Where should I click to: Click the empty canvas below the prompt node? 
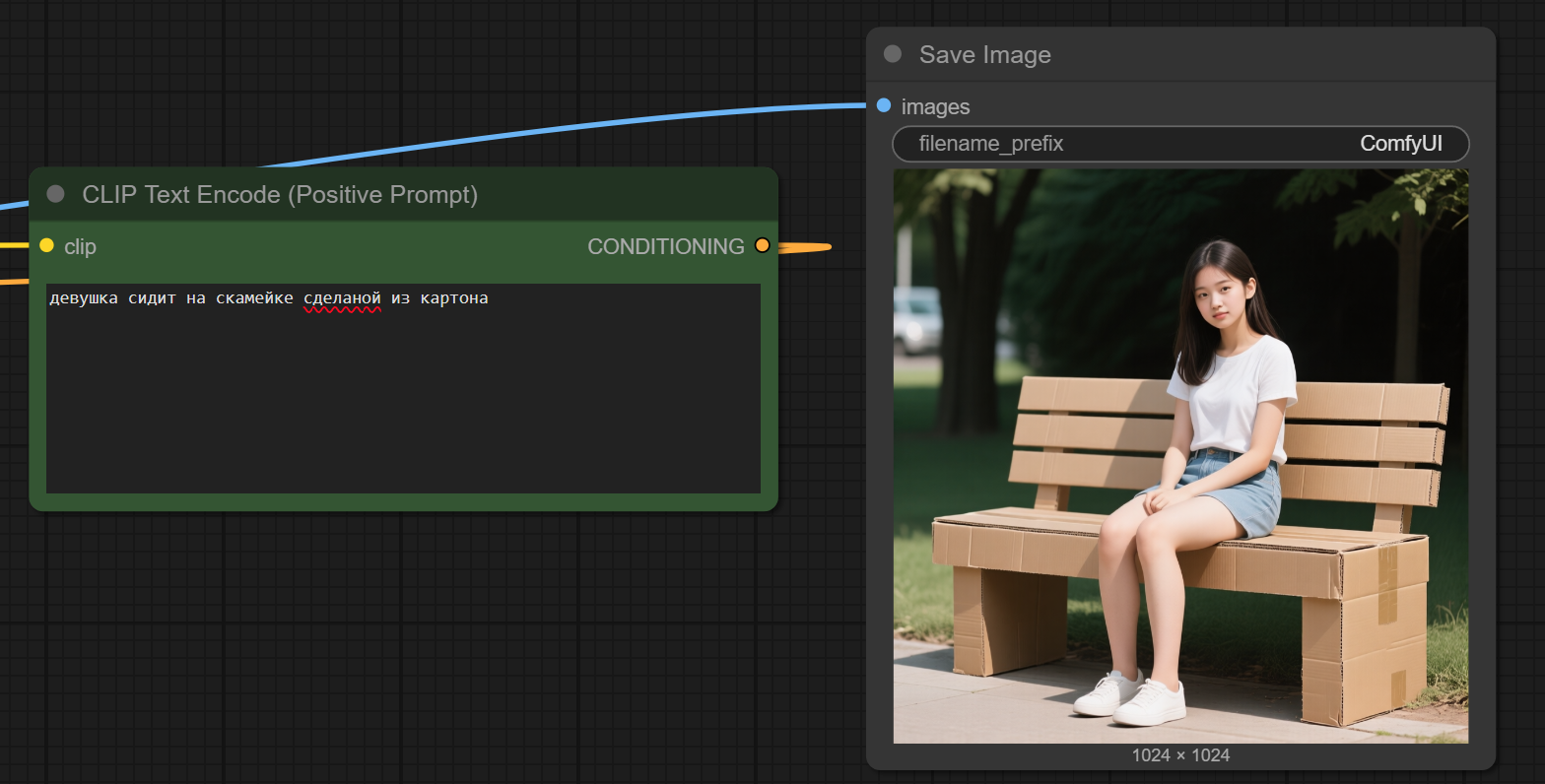coord(394,640)
